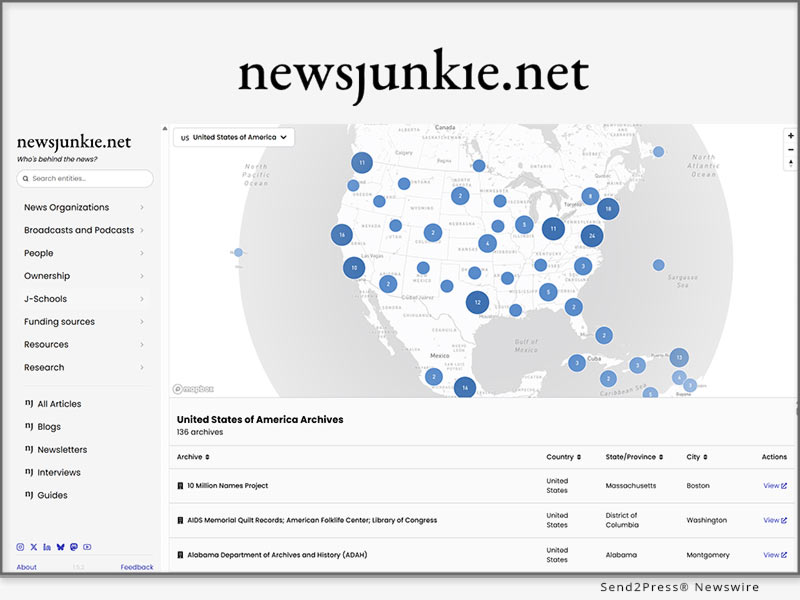The height and width of the screenshot is (600, 800).
Task: Click the Bluesky butterfly icon
Action: point(60,547)
